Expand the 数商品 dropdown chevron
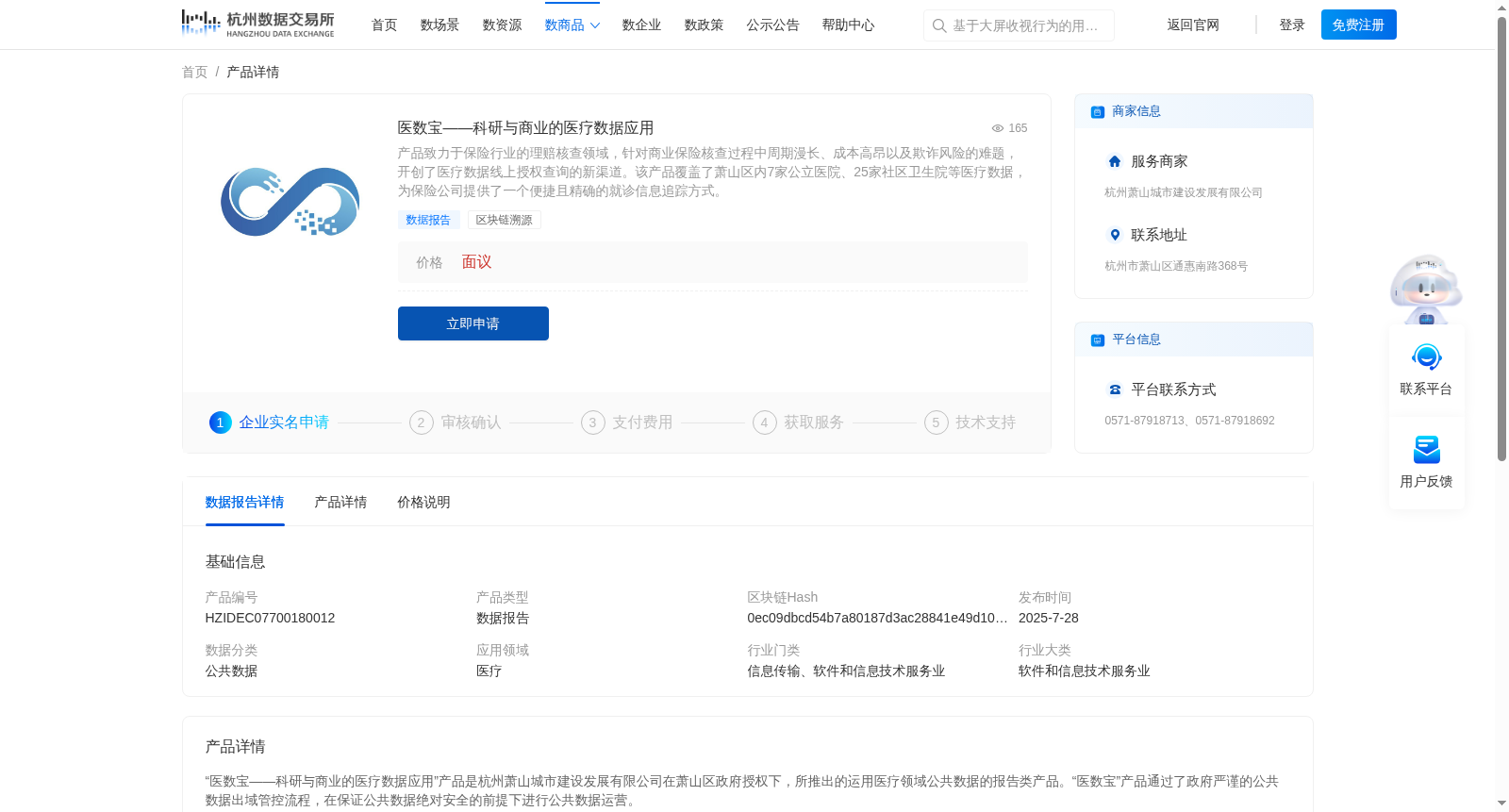Viewport: 1509px width, 812px height. click(595, 25)
